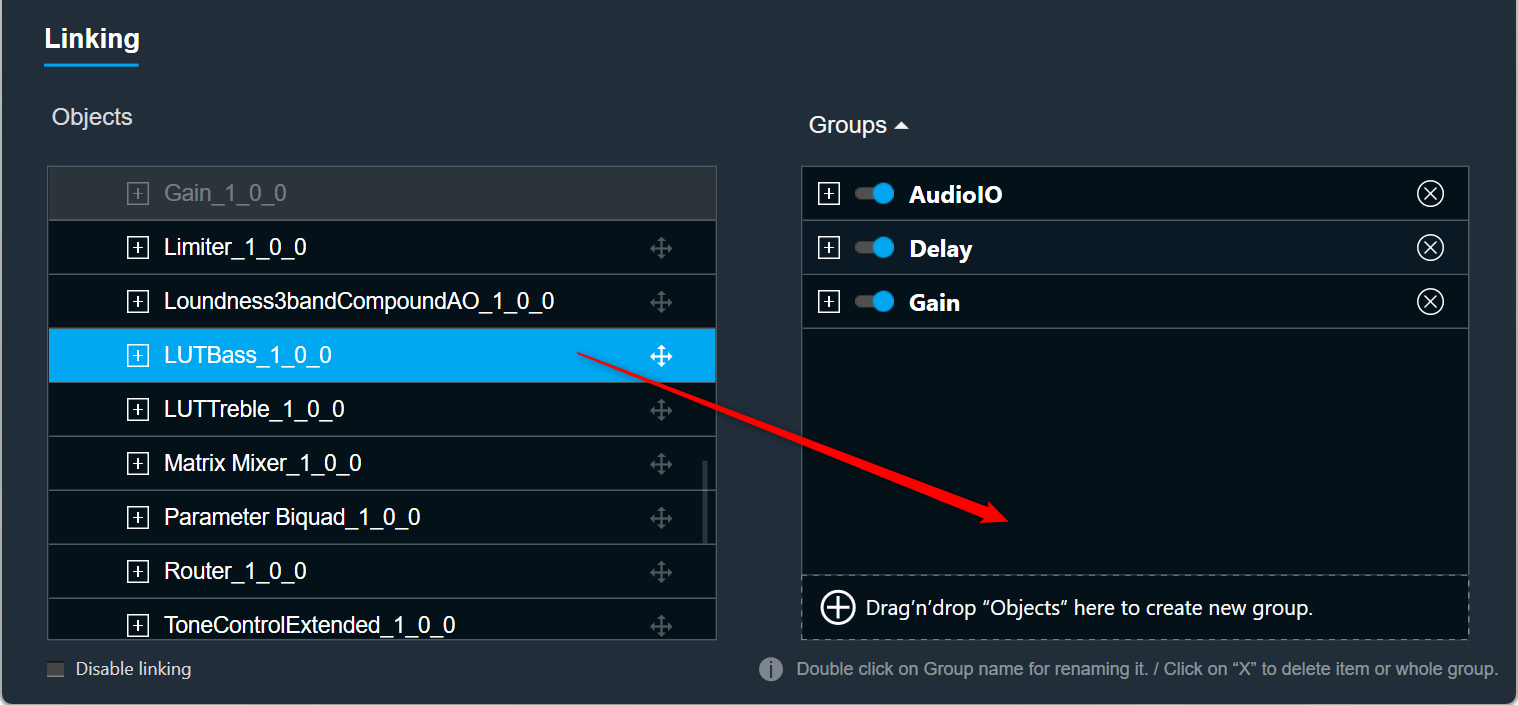This screenshot has width=1518, height=705.
Task: Select the Linking tab
Action: point(92,39)
